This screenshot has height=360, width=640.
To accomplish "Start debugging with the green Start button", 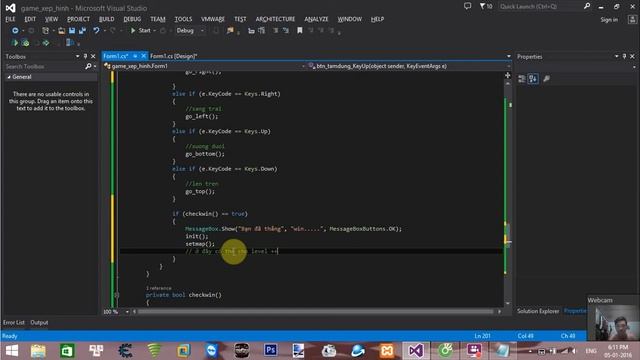I will pos(140,31).
